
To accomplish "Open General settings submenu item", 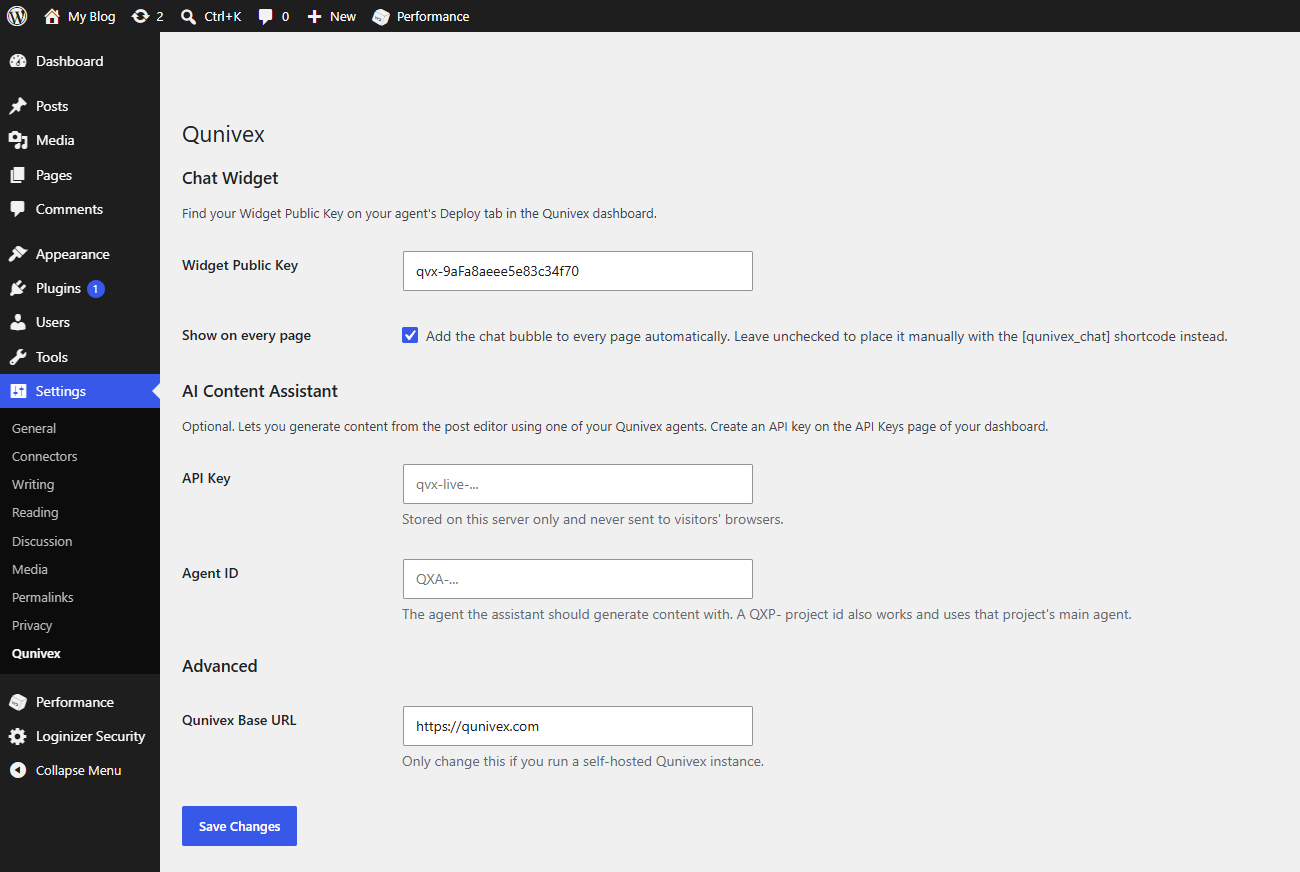I will coord(34,428).
